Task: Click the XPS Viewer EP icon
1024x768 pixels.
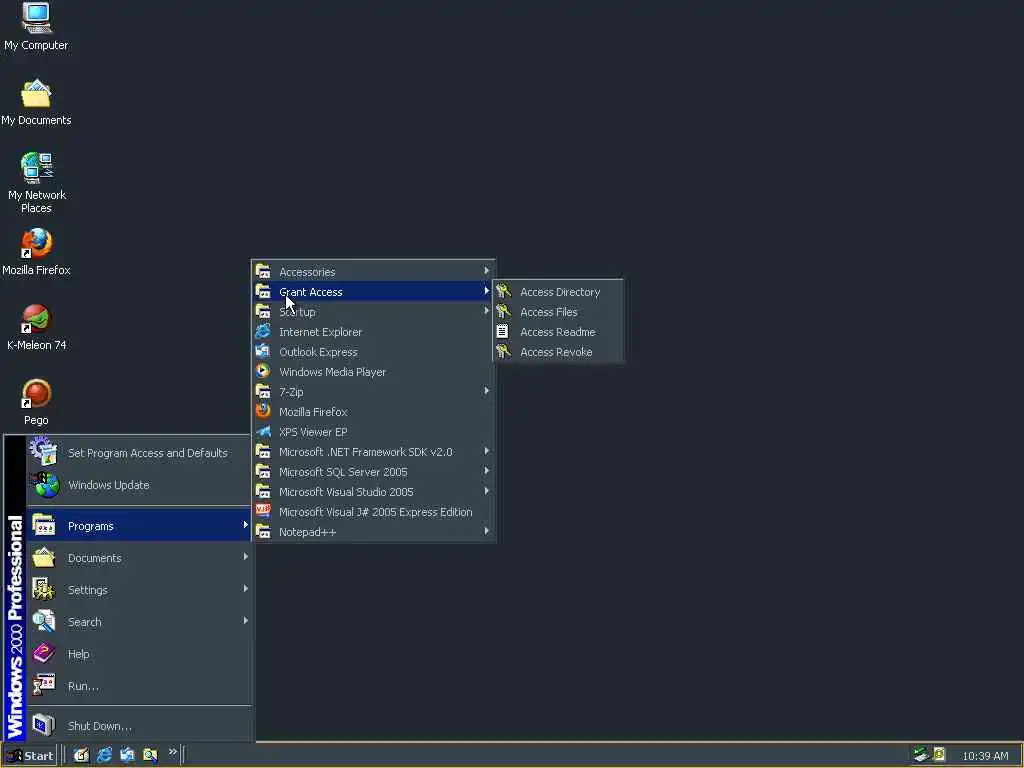Action: click(x=263, y=432)
